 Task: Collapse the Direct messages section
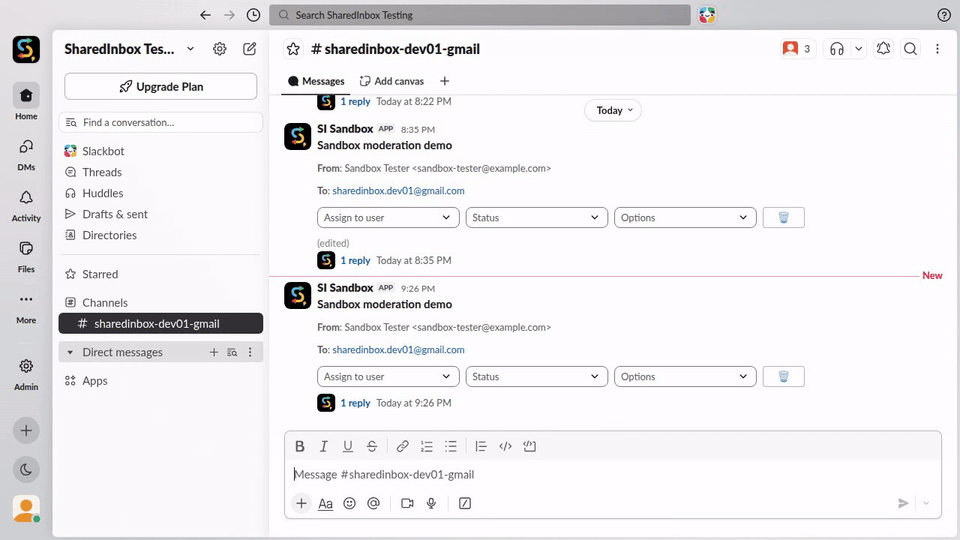point(70,352)
